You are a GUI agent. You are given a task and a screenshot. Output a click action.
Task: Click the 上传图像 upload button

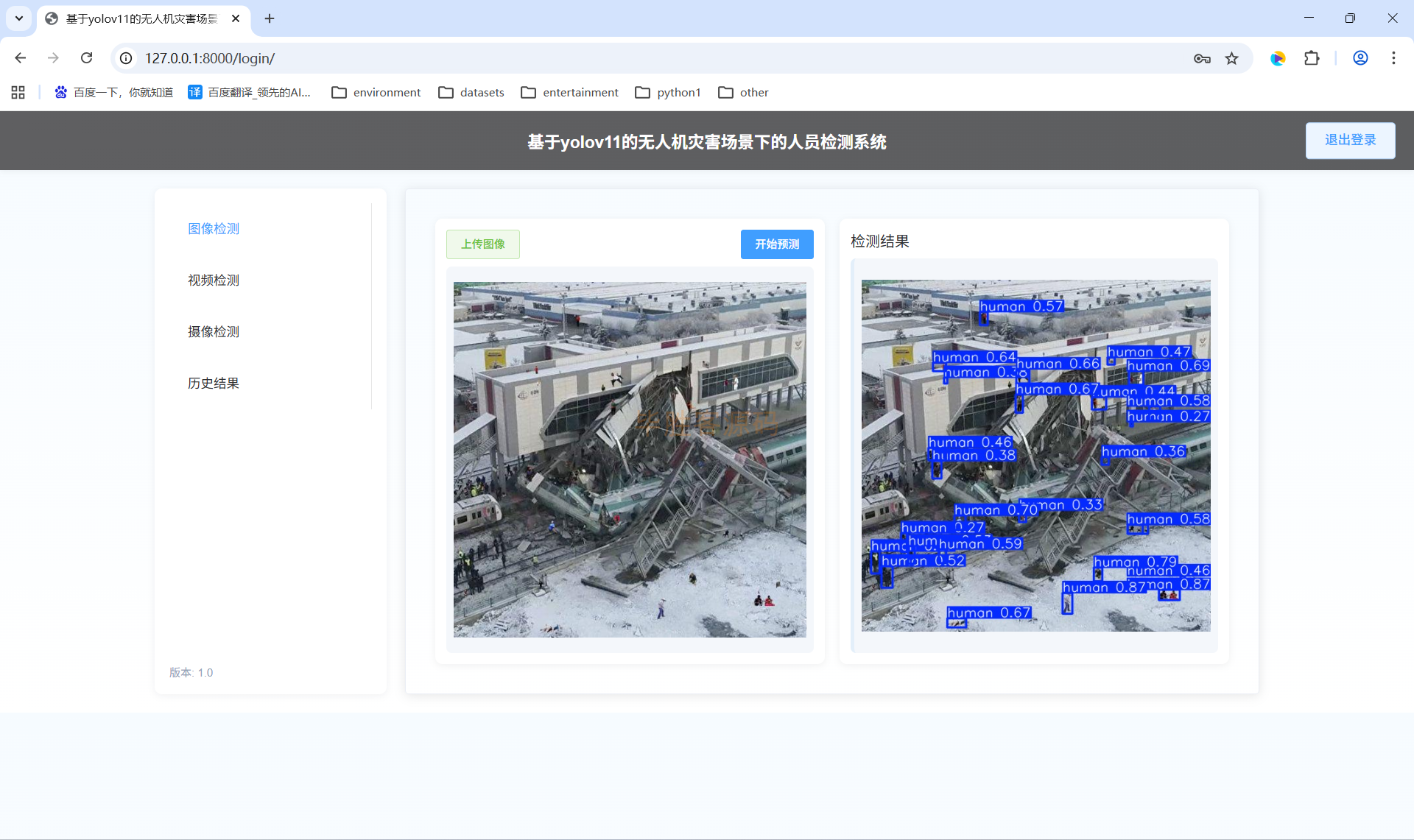point(483,244)
